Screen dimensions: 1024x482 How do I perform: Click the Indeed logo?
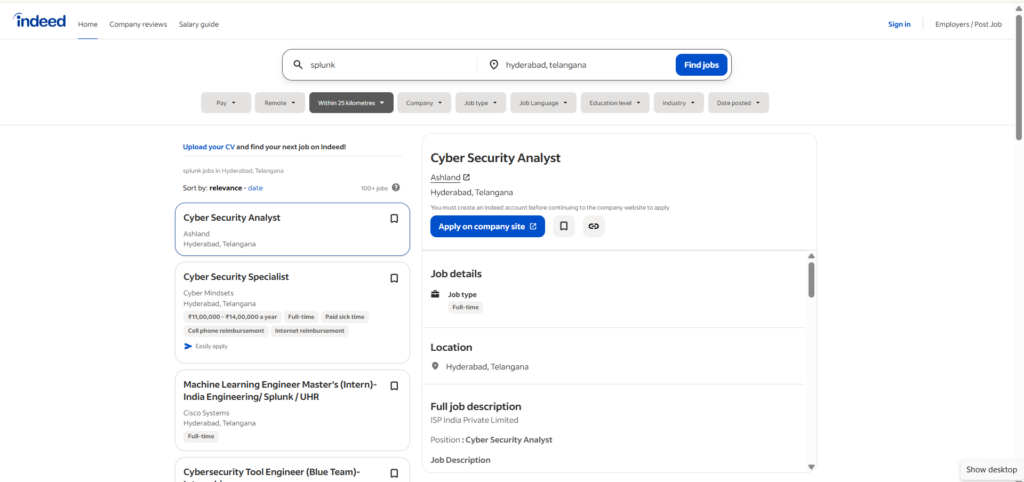[x=40, y=22]
